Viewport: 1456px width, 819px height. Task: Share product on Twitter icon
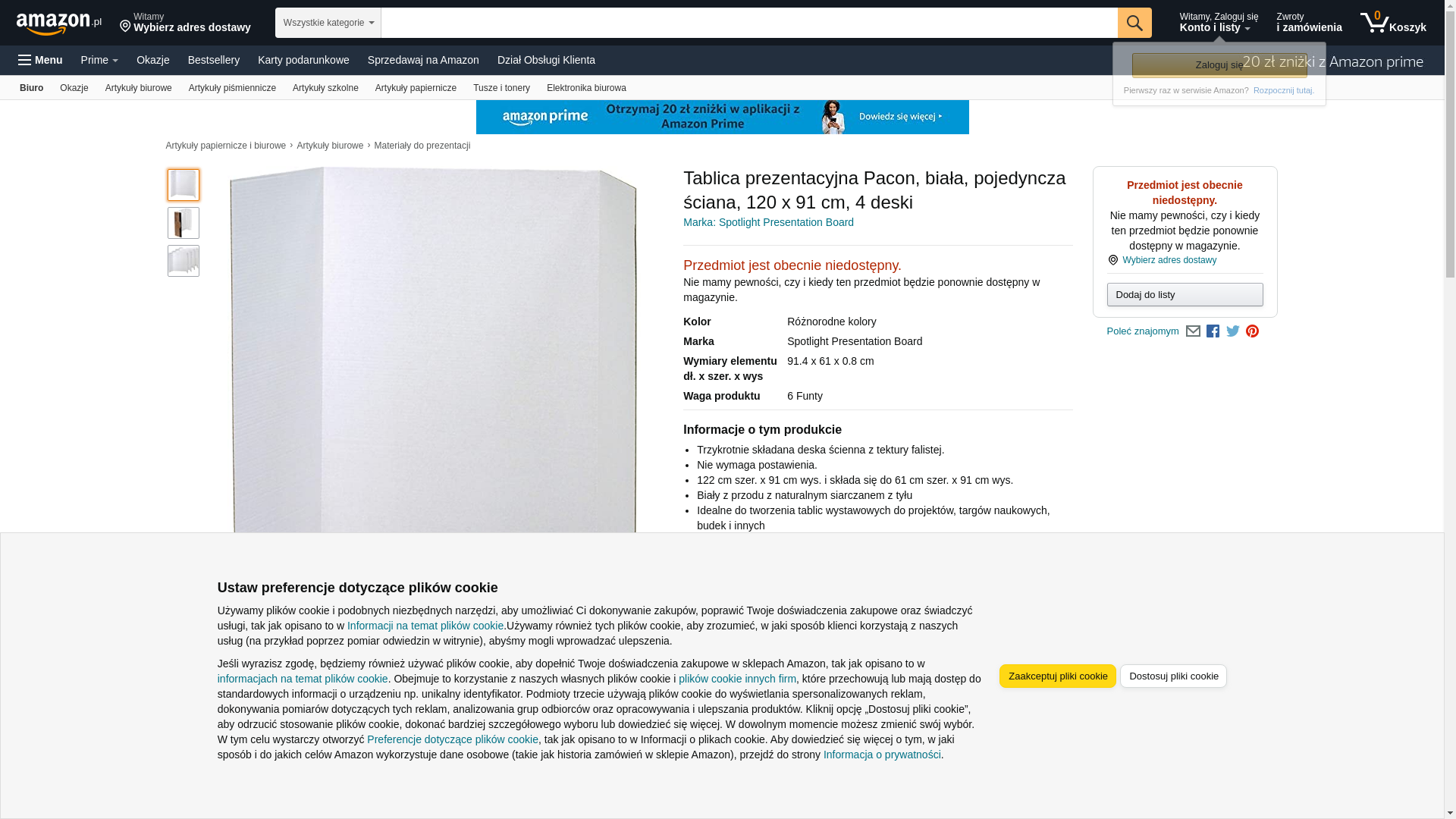1232,331
